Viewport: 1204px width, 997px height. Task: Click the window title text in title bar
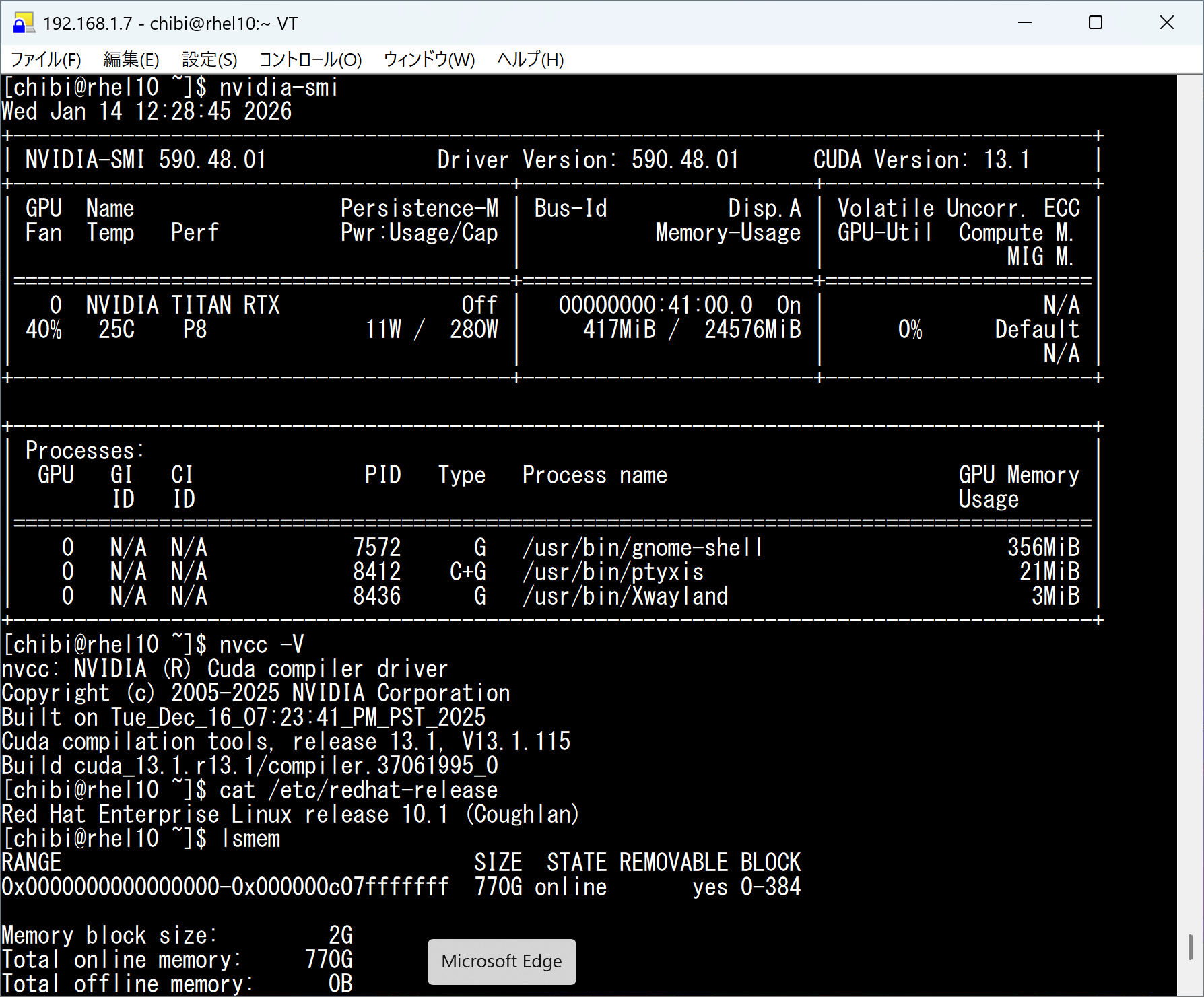coord(170,24)
